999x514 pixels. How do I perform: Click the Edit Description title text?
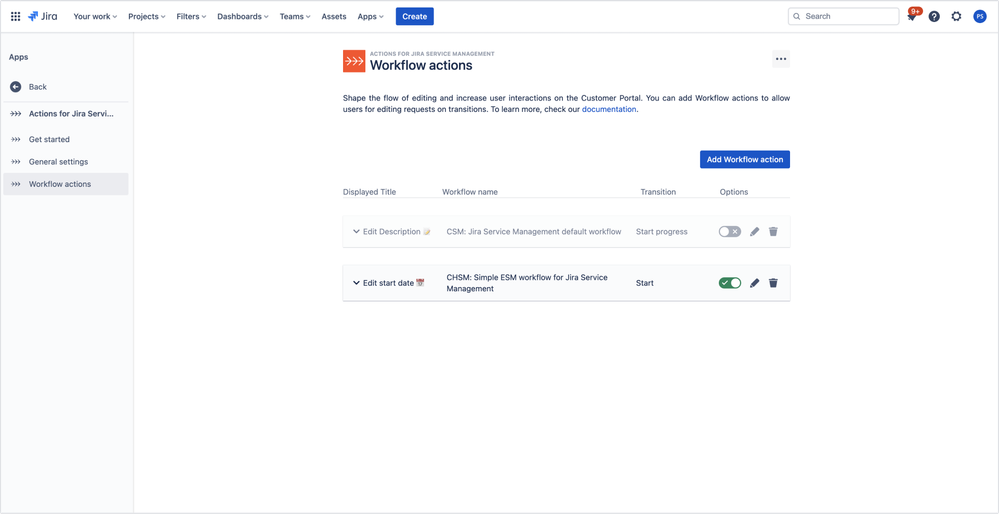pyautogui.click(x=392, y=232)
